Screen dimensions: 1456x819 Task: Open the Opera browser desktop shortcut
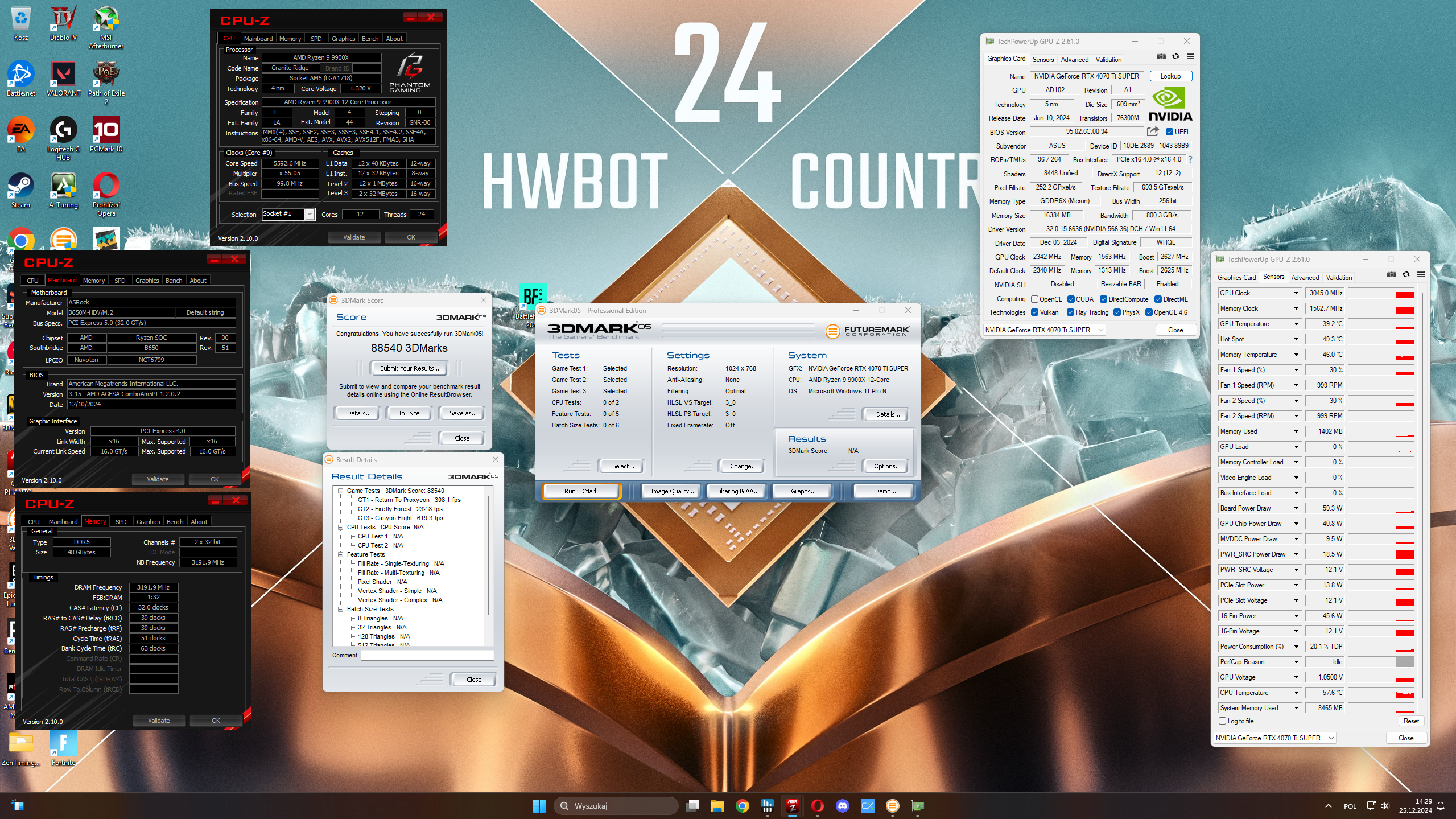(x=106, y=195)
